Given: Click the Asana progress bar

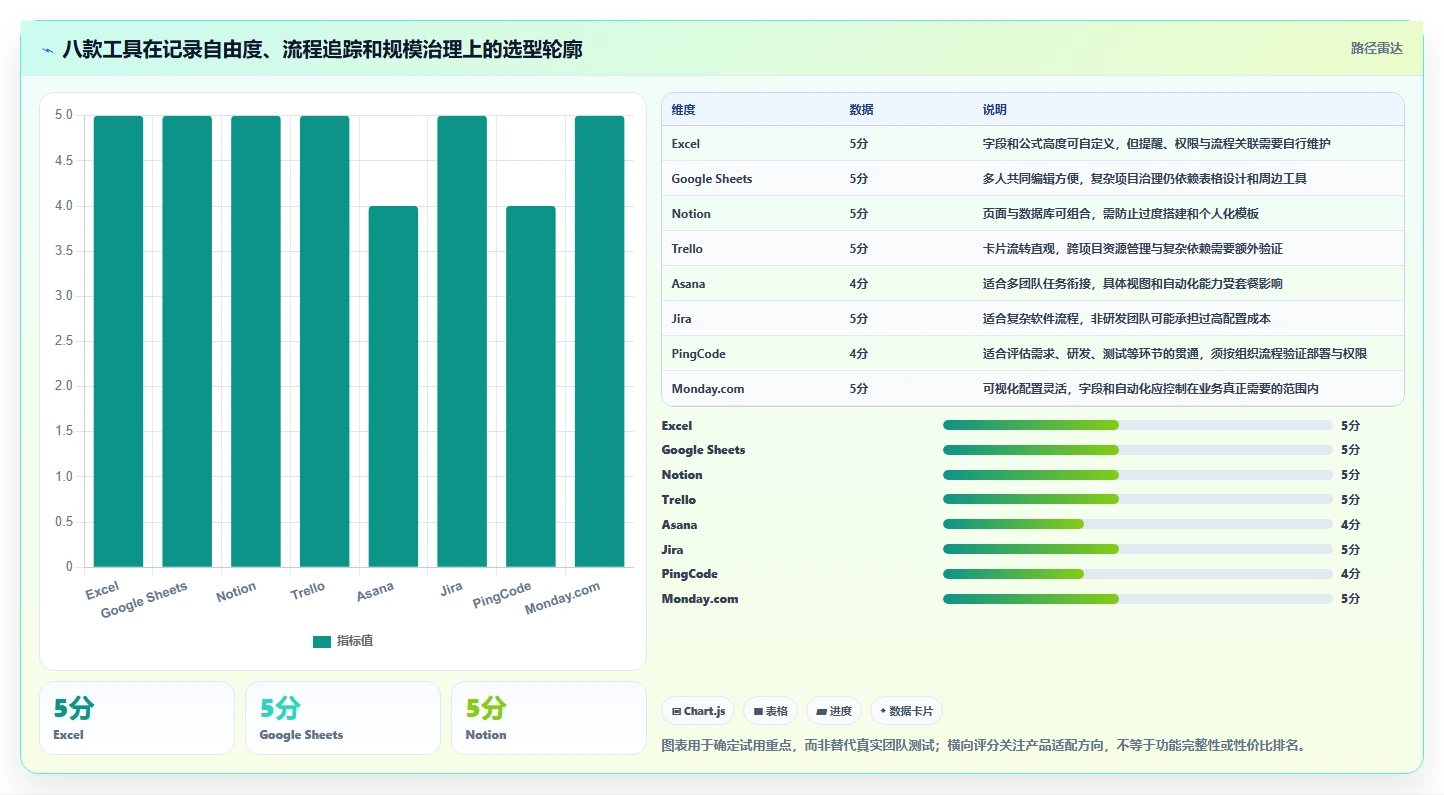Looking at the screenshot, I should coord(1138,524).
